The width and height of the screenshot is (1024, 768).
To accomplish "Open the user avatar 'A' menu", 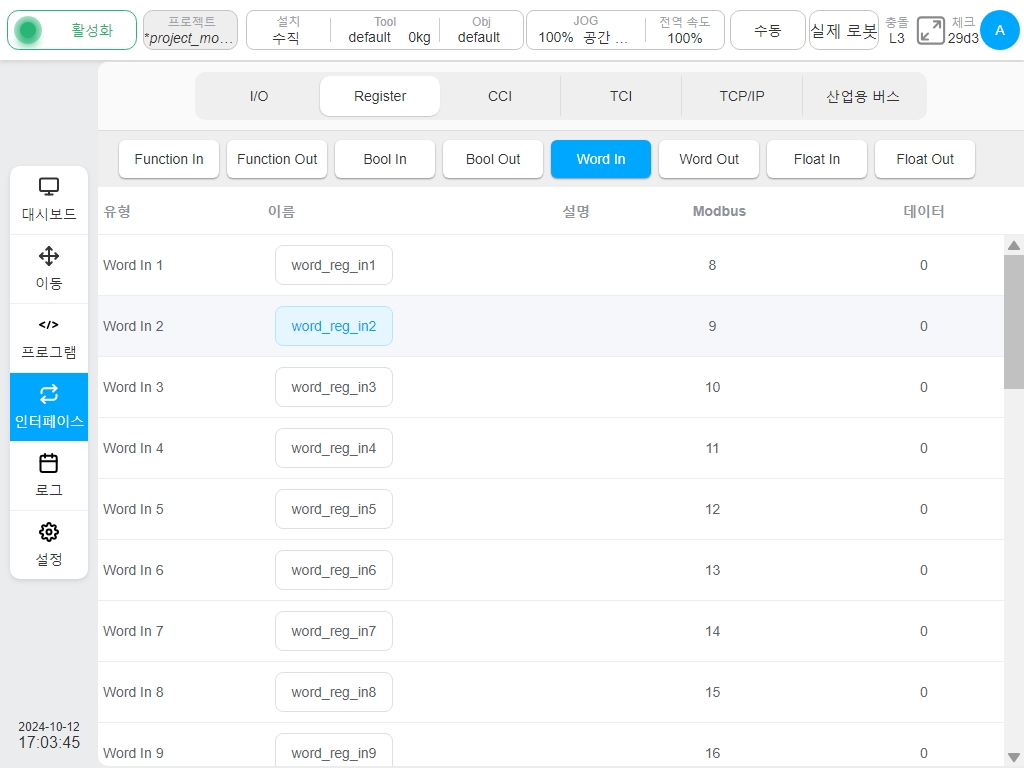I will (x=999, y=30).
